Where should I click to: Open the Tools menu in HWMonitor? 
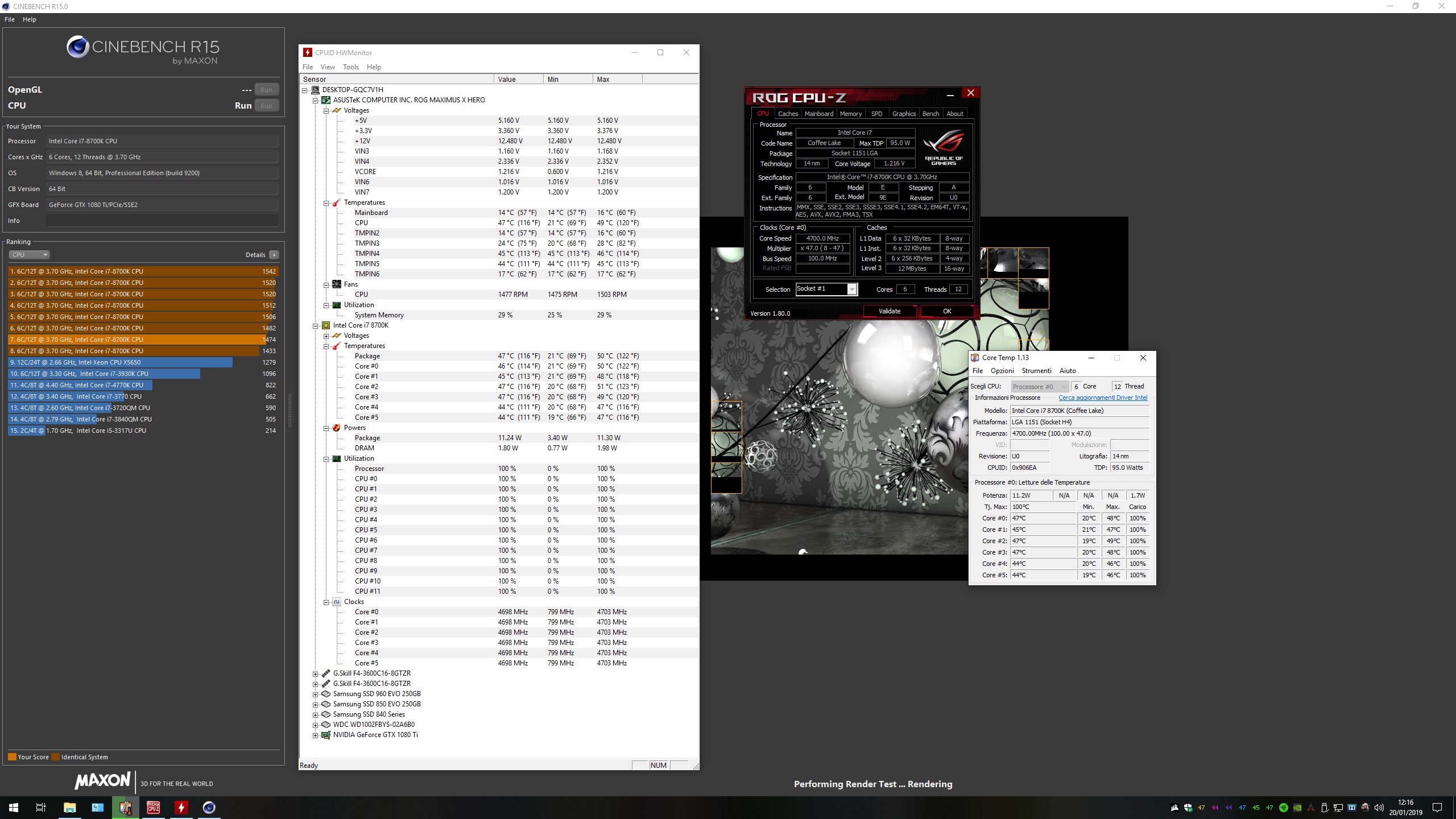tap(351, 67)
